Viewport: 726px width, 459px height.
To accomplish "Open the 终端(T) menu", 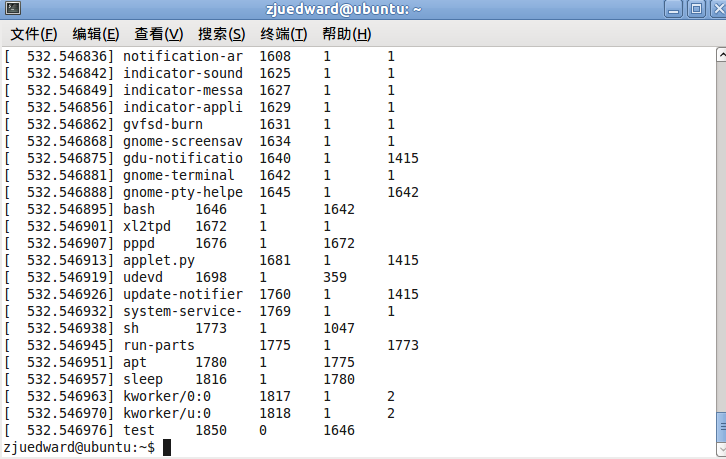I will click(x=283, y=34).
